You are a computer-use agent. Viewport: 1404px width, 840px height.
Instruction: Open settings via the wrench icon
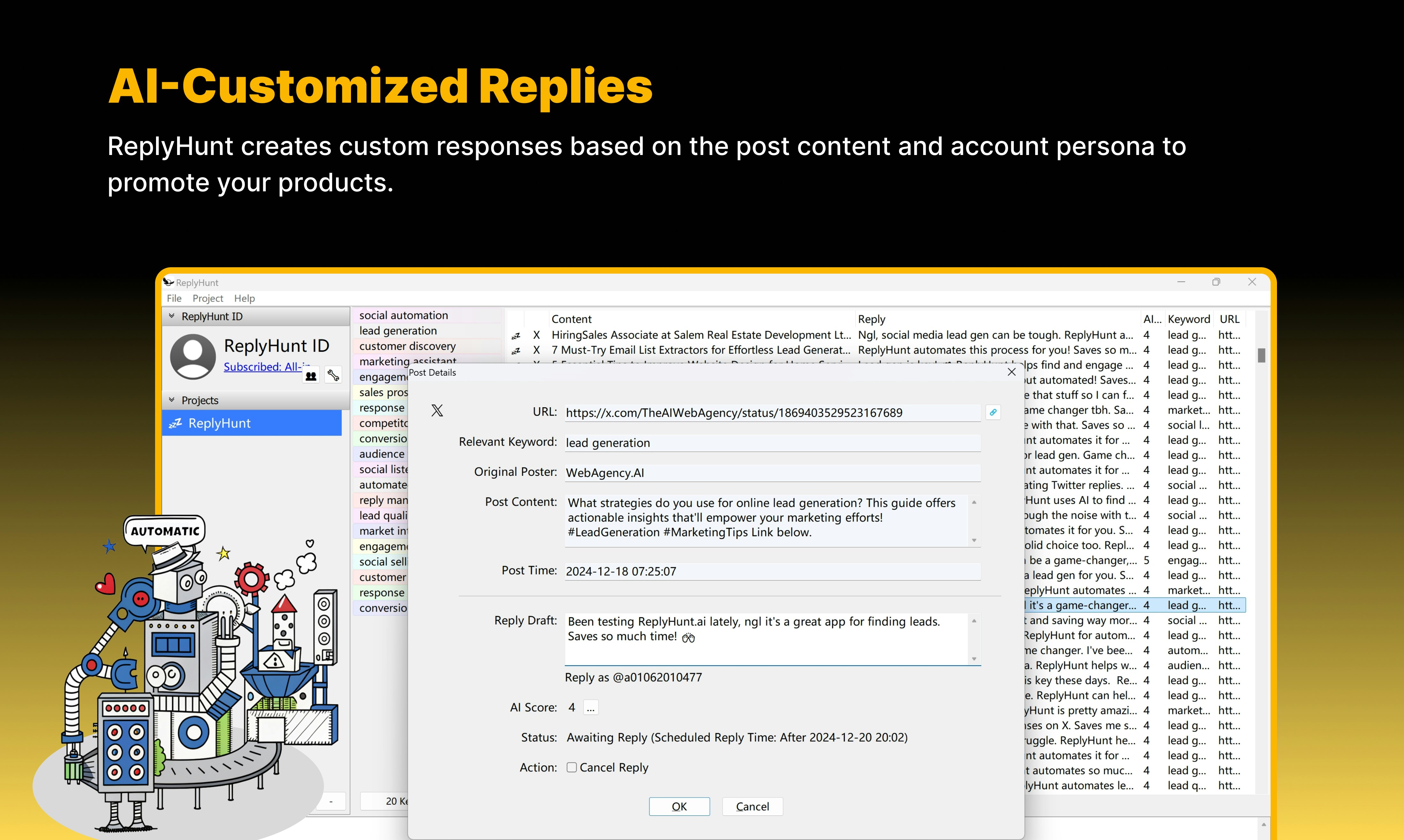(333, 375)
